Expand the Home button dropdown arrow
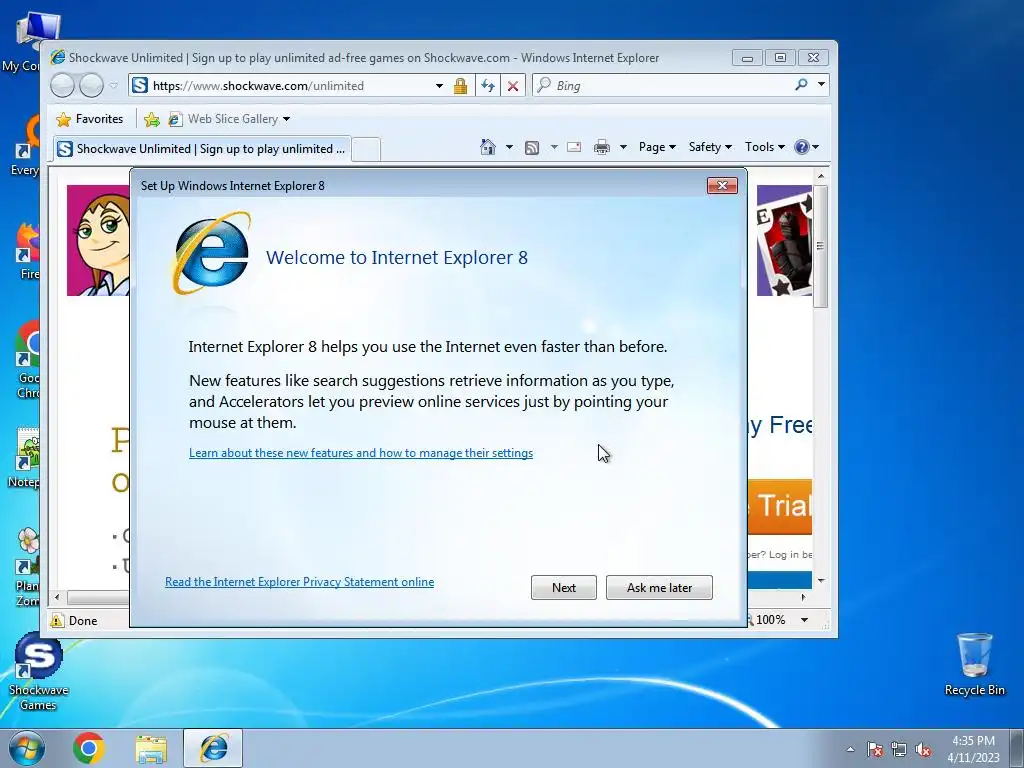Screen dimensions: 1024x768 pyautogui.click(x=509, y=147)
